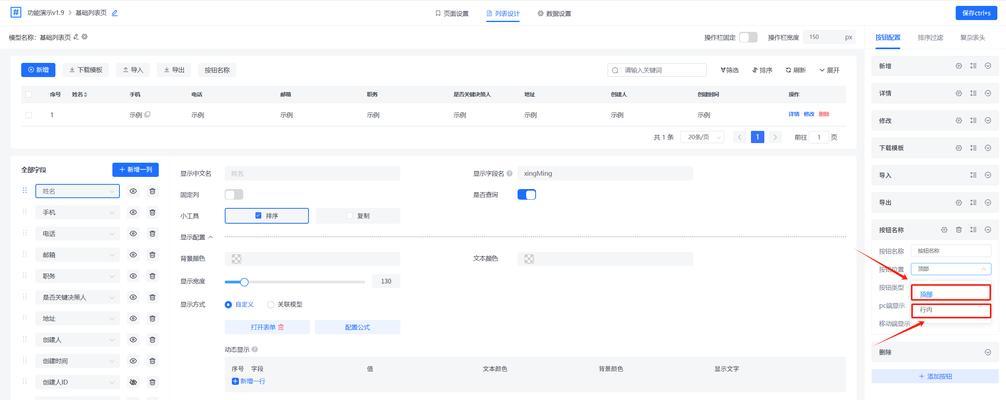Click the copy icon next to 手机 示例 cell
This screenshot has height=400, width=1006.
[148, 114]
